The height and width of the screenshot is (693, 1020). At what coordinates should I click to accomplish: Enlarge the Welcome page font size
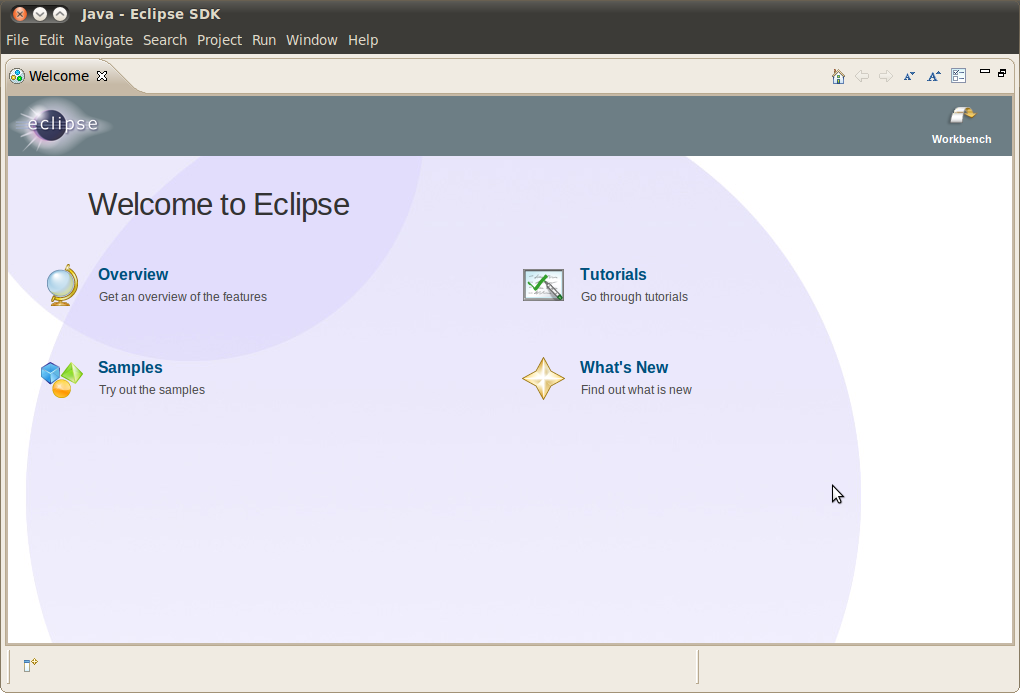tap(933, 76)
